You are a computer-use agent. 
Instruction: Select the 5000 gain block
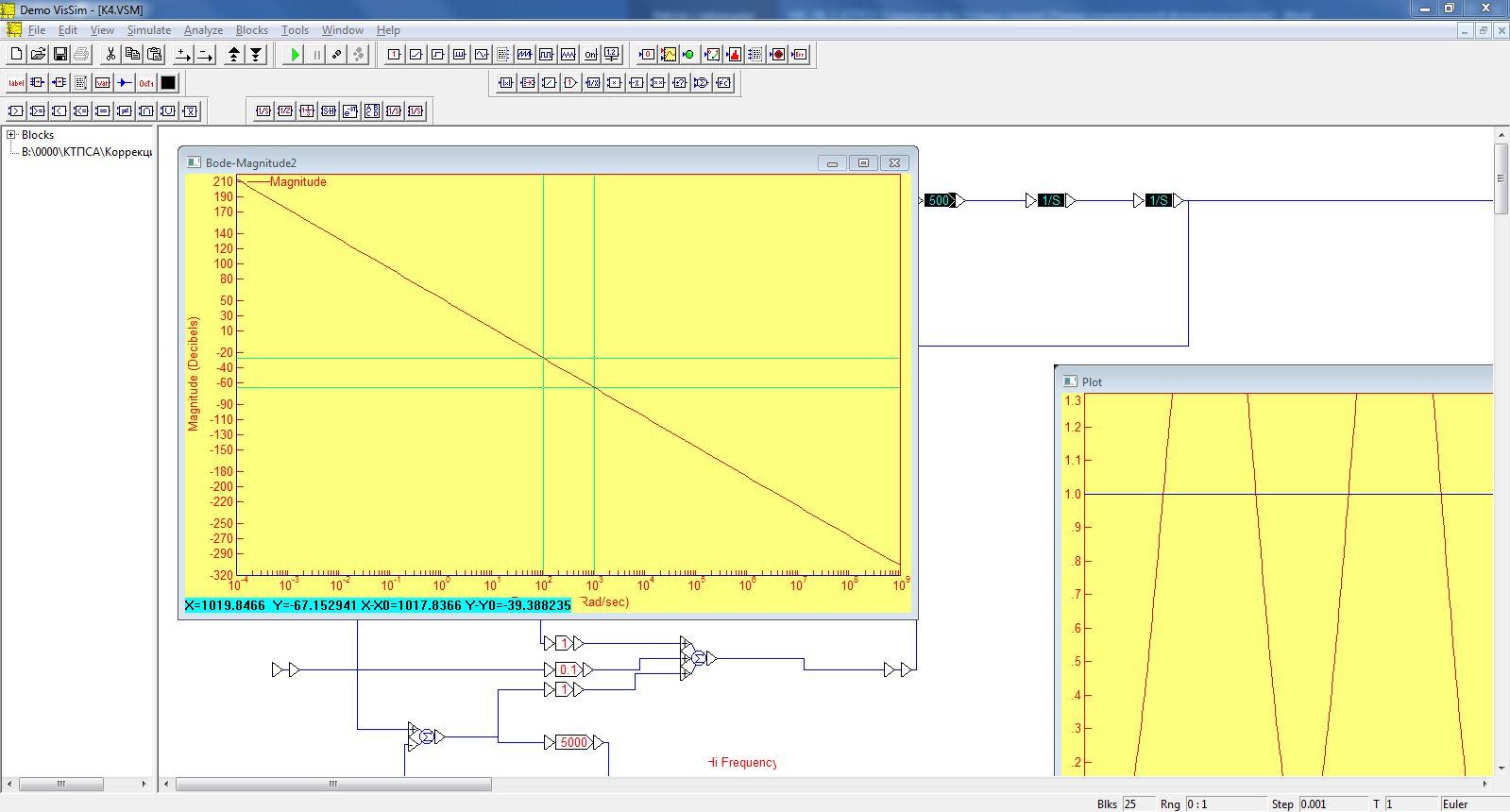click(x=573, y=743)
